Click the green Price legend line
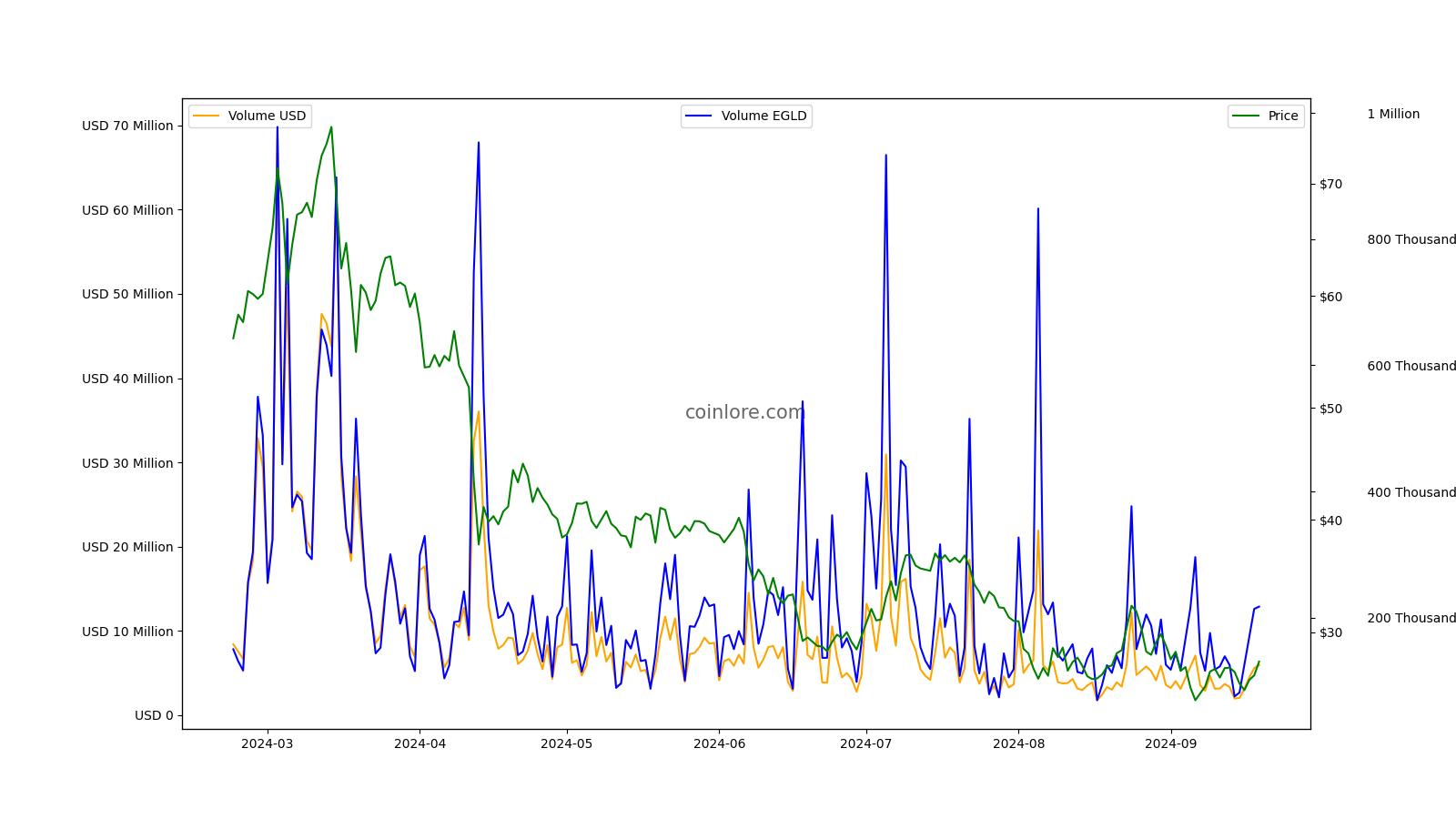 [x=1246, y=116]
